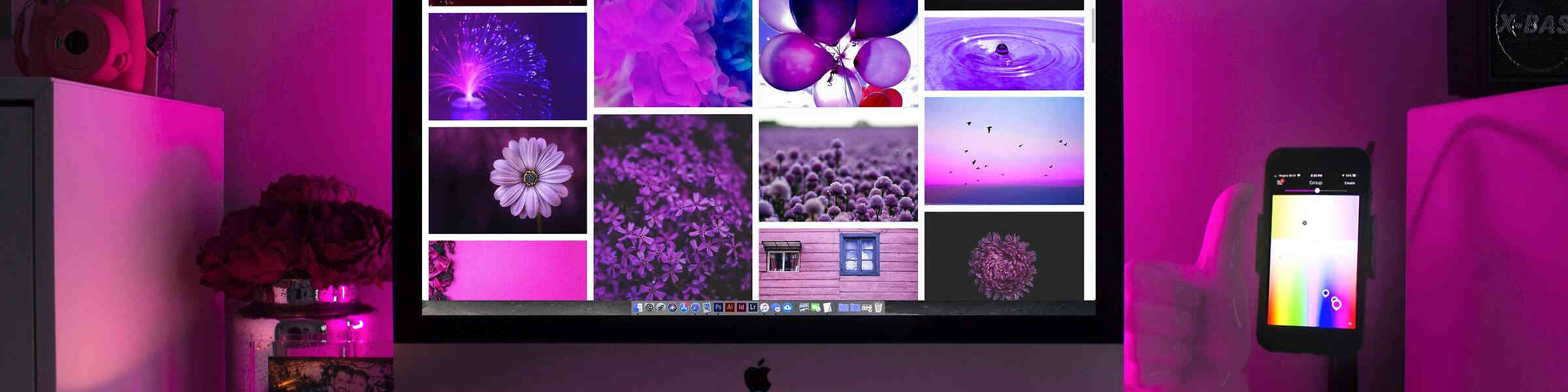Open the blue cloud app in Dock

[x=787, y=308]
